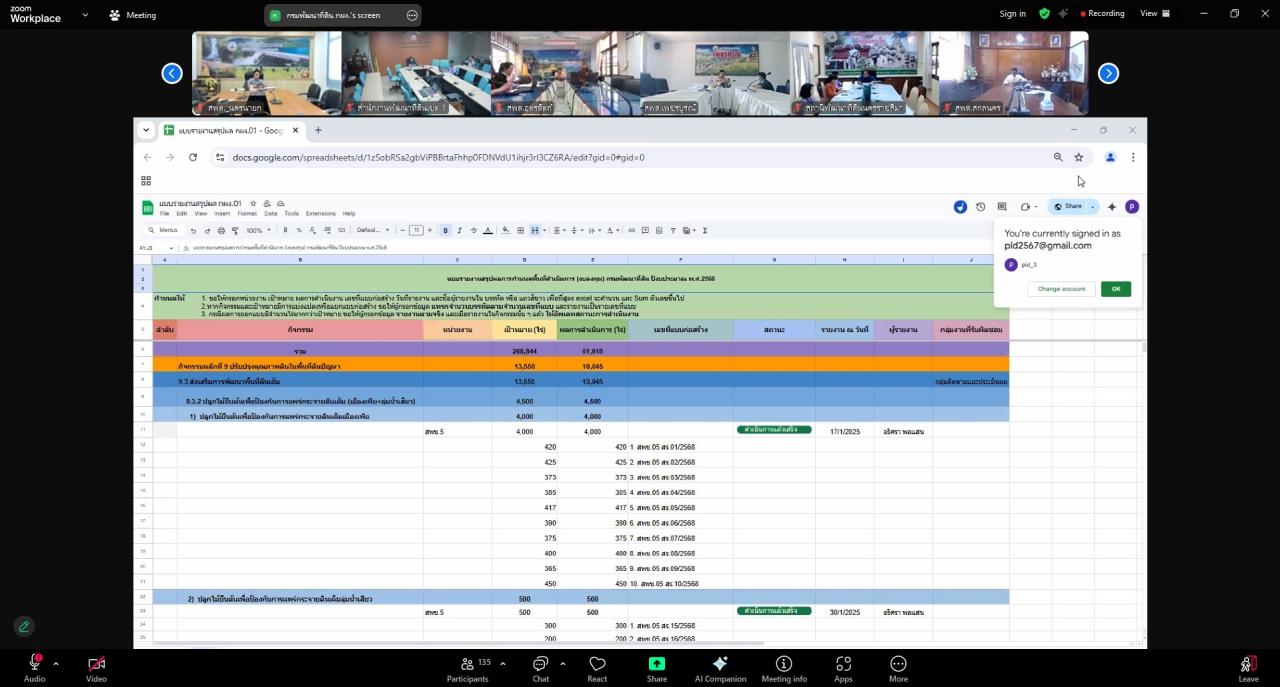Expand the Zoom Workplace dropdown arrow
This screenshot has height=687, width=1280.
tap(84, 15)
